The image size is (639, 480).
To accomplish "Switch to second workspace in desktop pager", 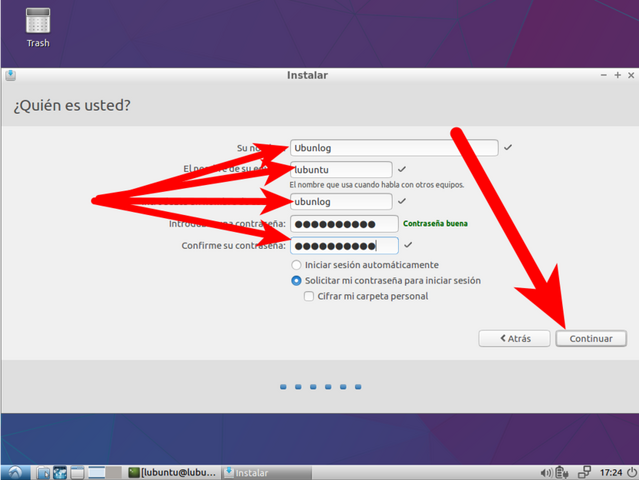I will [x=114, y=473].
